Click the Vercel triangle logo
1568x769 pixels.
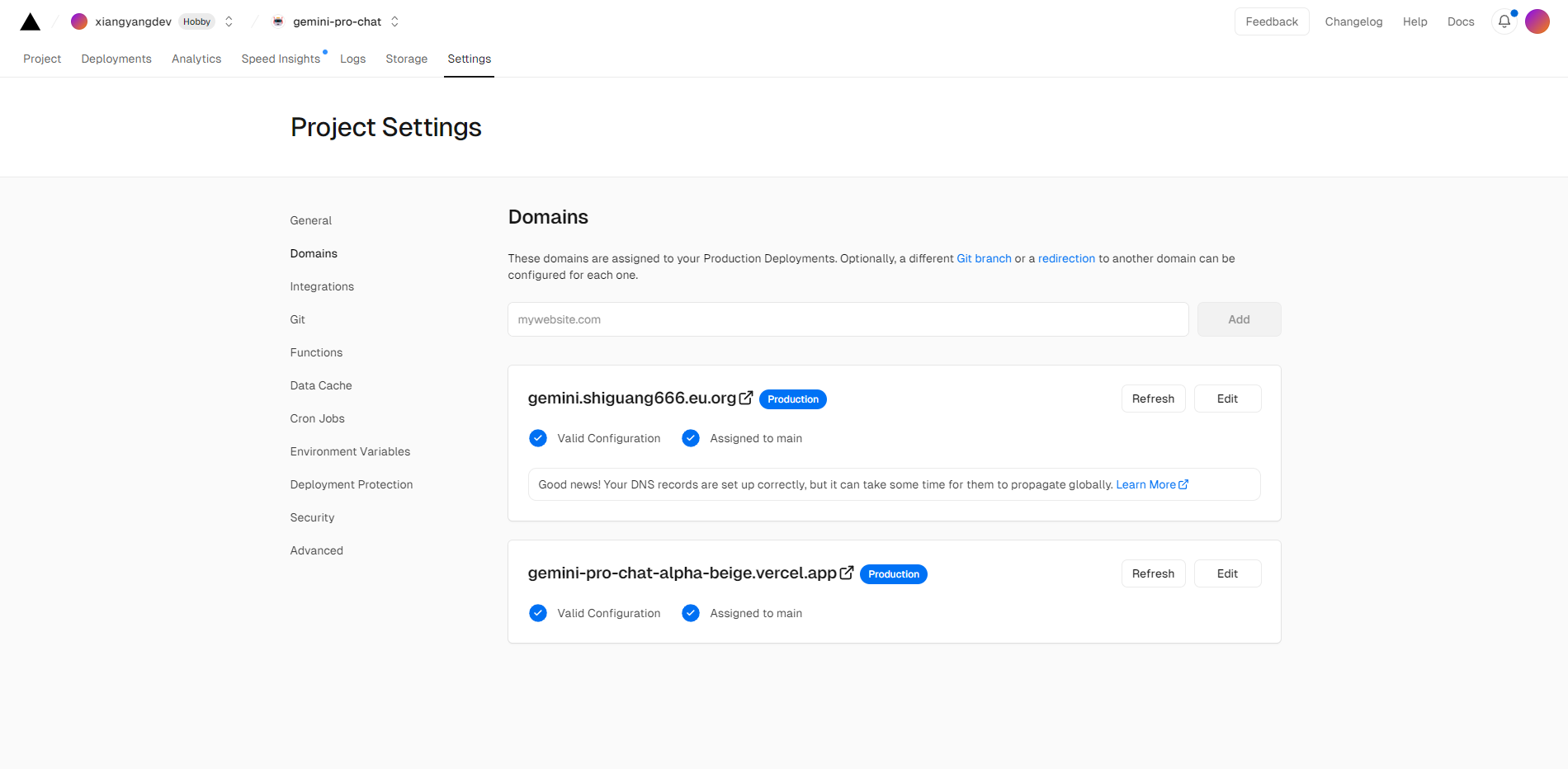click(31, 21)
